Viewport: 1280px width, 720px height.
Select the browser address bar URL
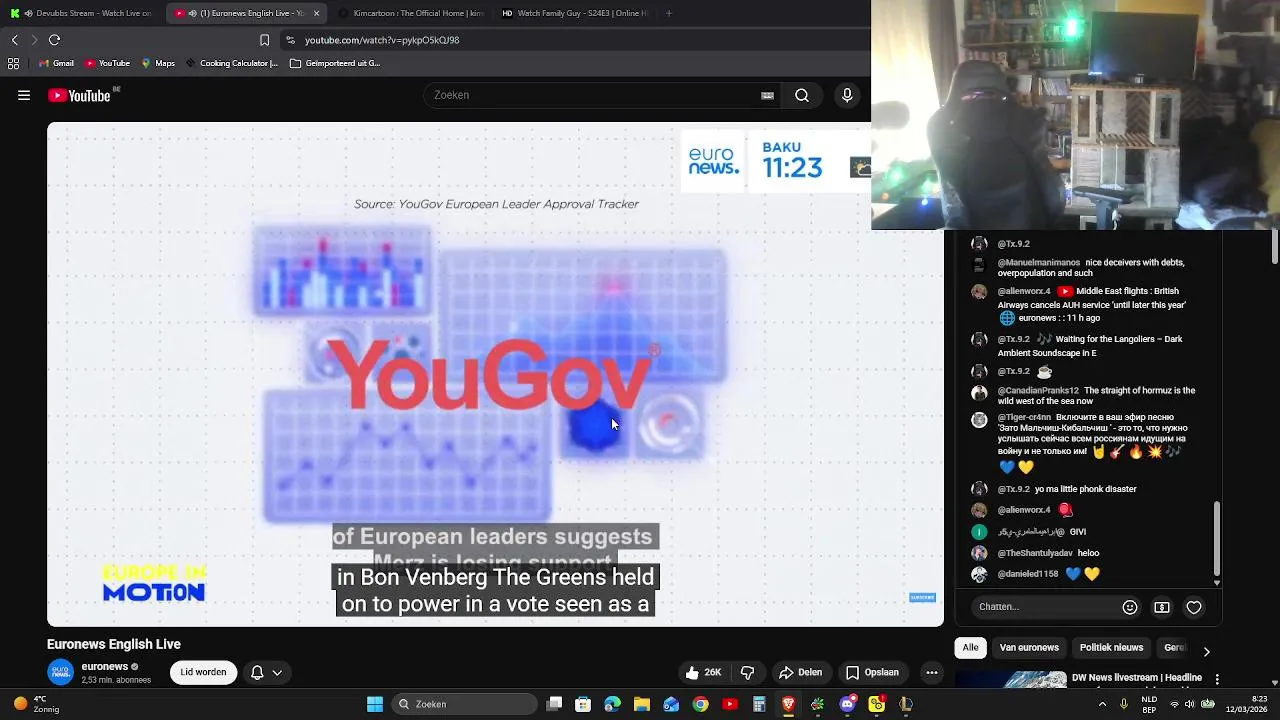[x=382, y=40]
